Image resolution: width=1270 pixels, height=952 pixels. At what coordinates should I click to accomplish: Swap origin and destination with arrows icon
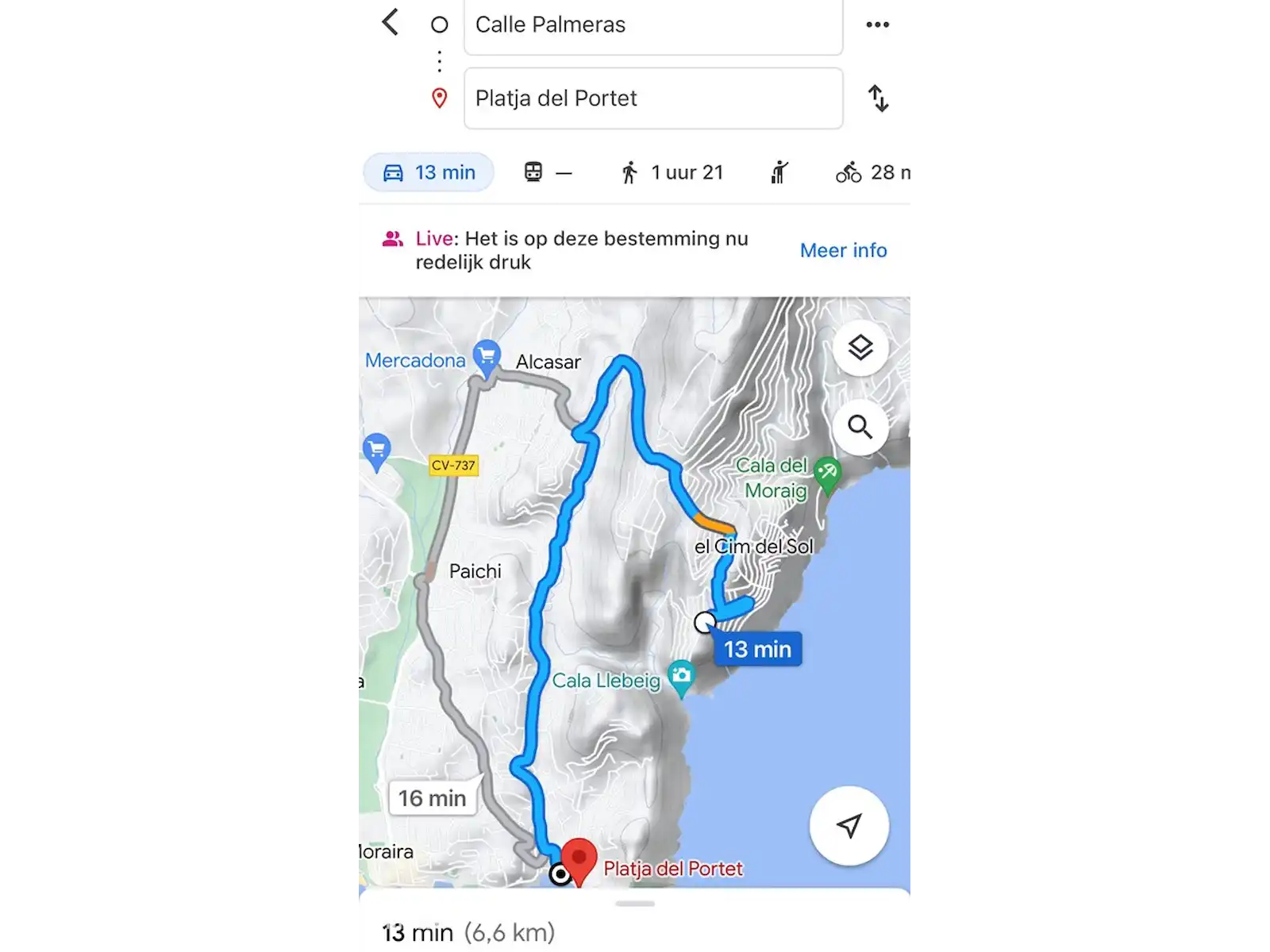pyautogui.click(x=878, y=98)
